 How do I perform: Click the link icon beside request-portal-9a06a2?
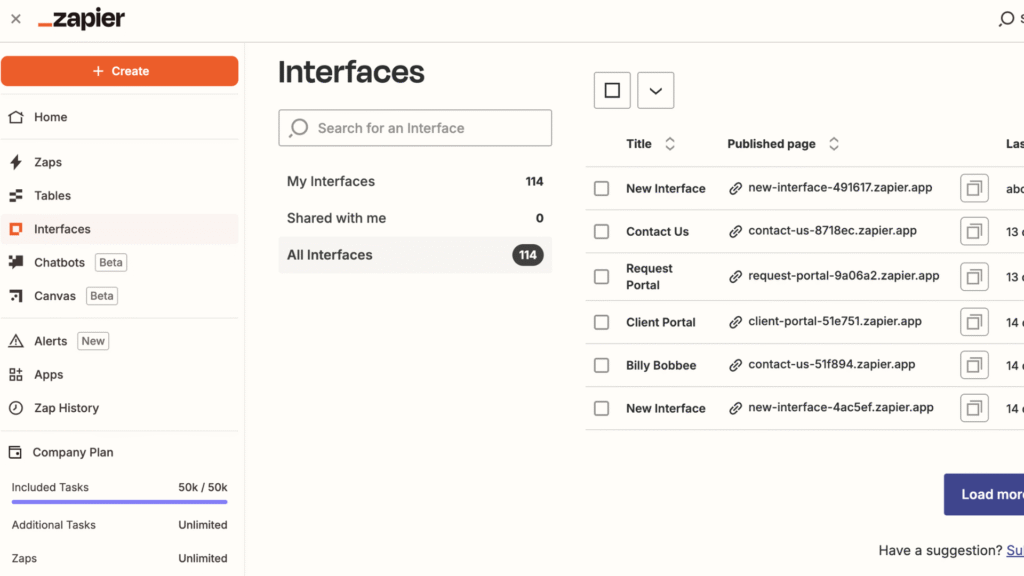tap(735, 277)
